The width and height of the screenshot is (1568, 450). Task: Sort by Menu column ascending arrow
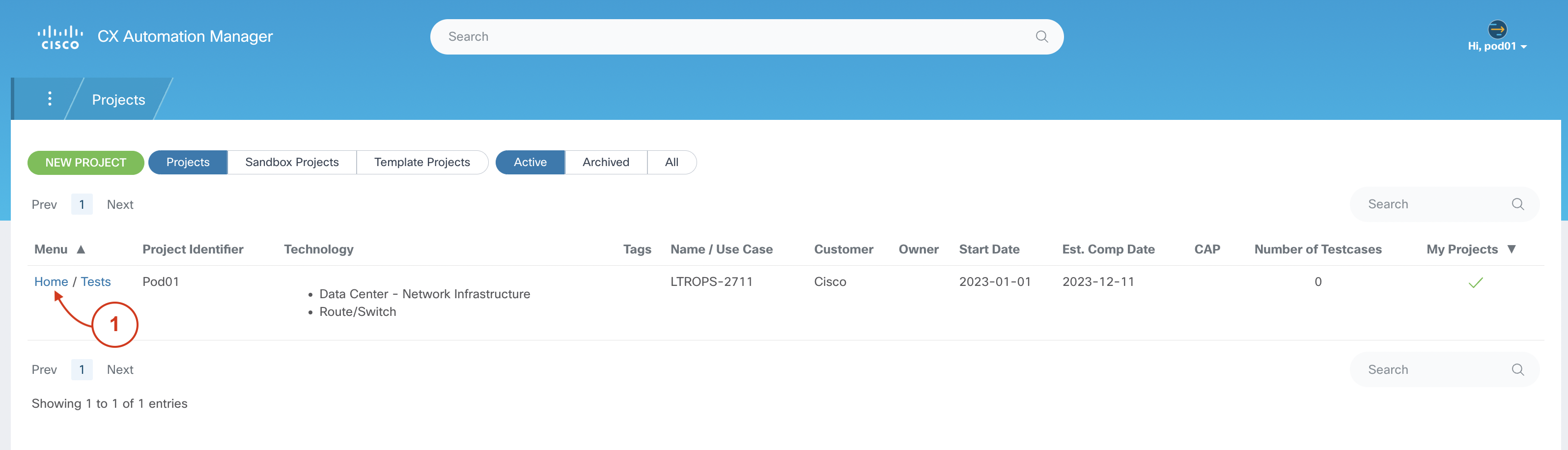(x=81, y=249)
